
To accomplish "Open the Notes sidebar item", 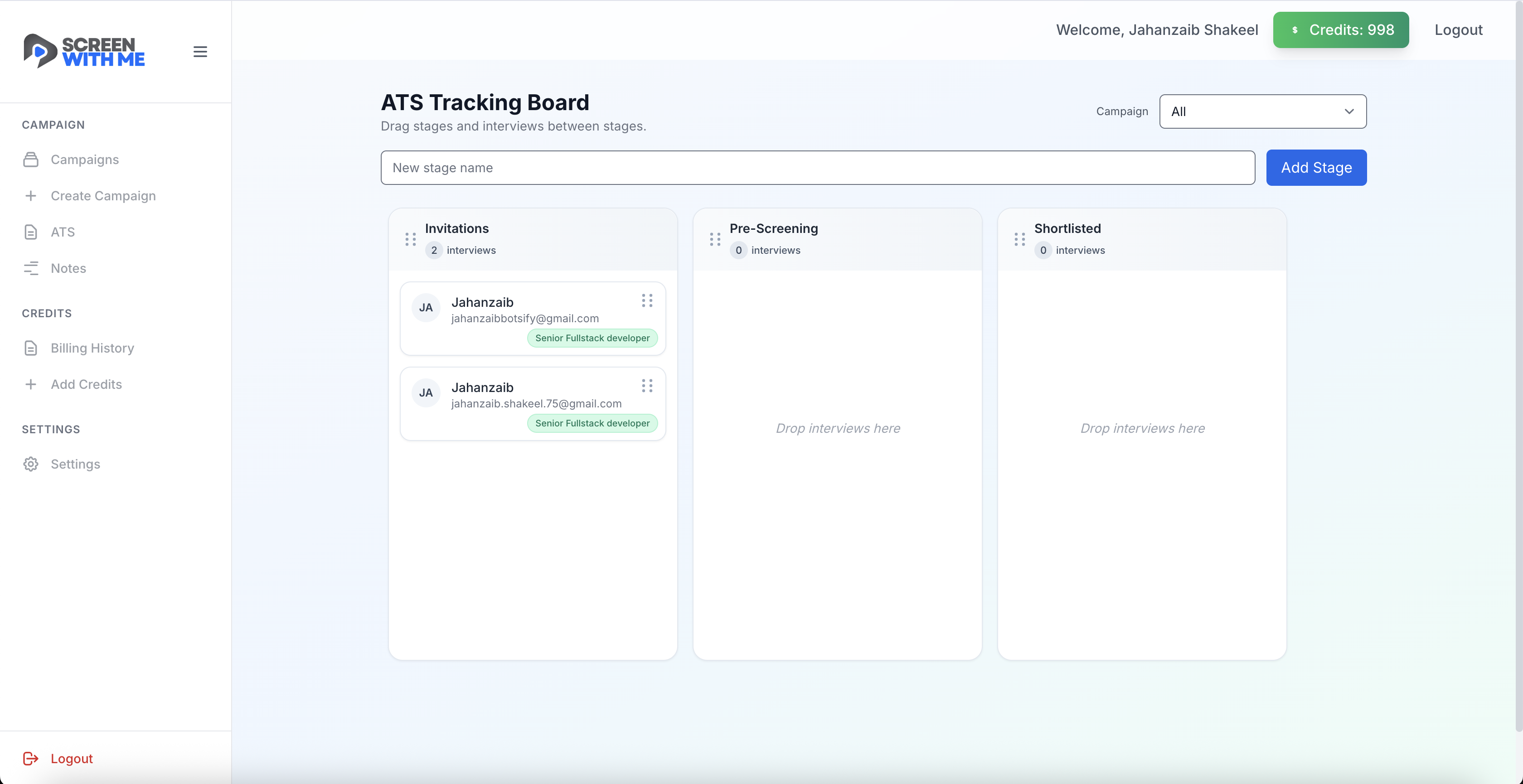I will (68, 268).
